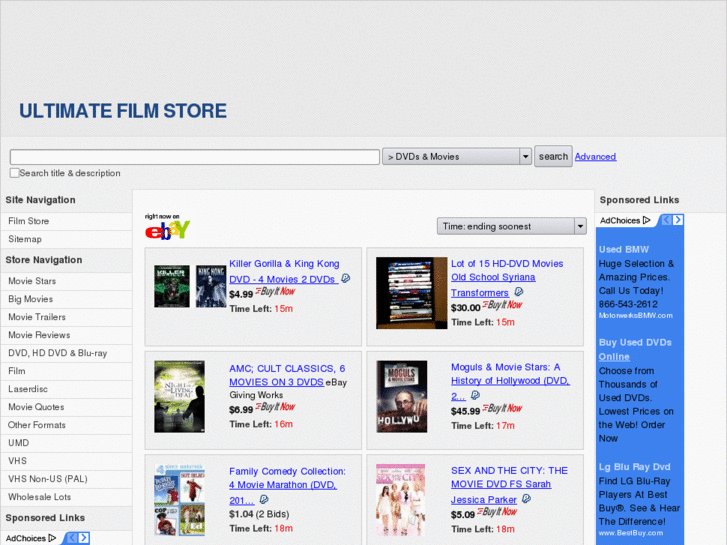This screenshot has width=727, height=545.
Task: Open SEX AND THE CITY movie listing
Action: click(x=509, y=485)
